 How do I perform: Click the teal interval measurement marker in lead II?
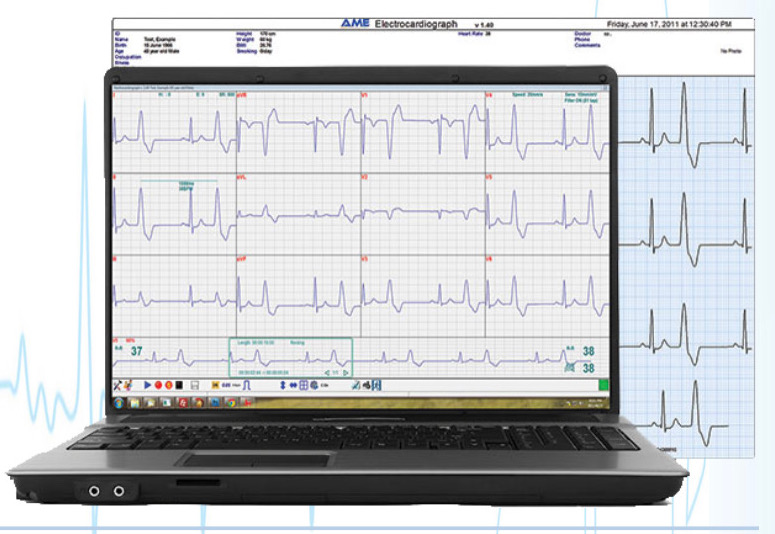[179, 183]
